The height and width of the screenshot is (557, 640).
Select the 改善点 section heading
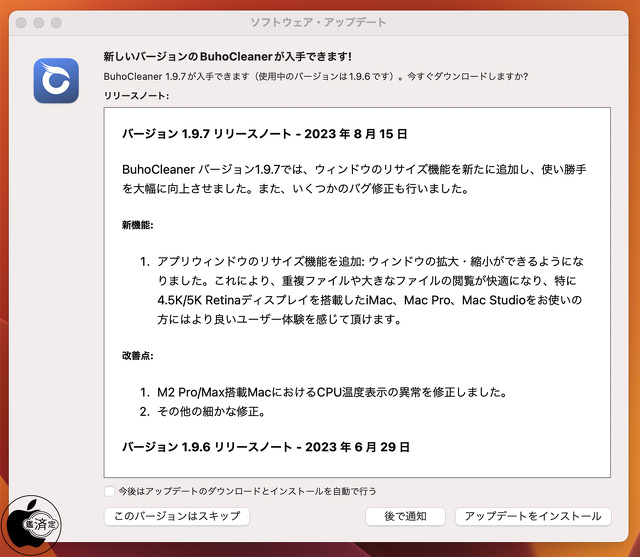[138, 355]
